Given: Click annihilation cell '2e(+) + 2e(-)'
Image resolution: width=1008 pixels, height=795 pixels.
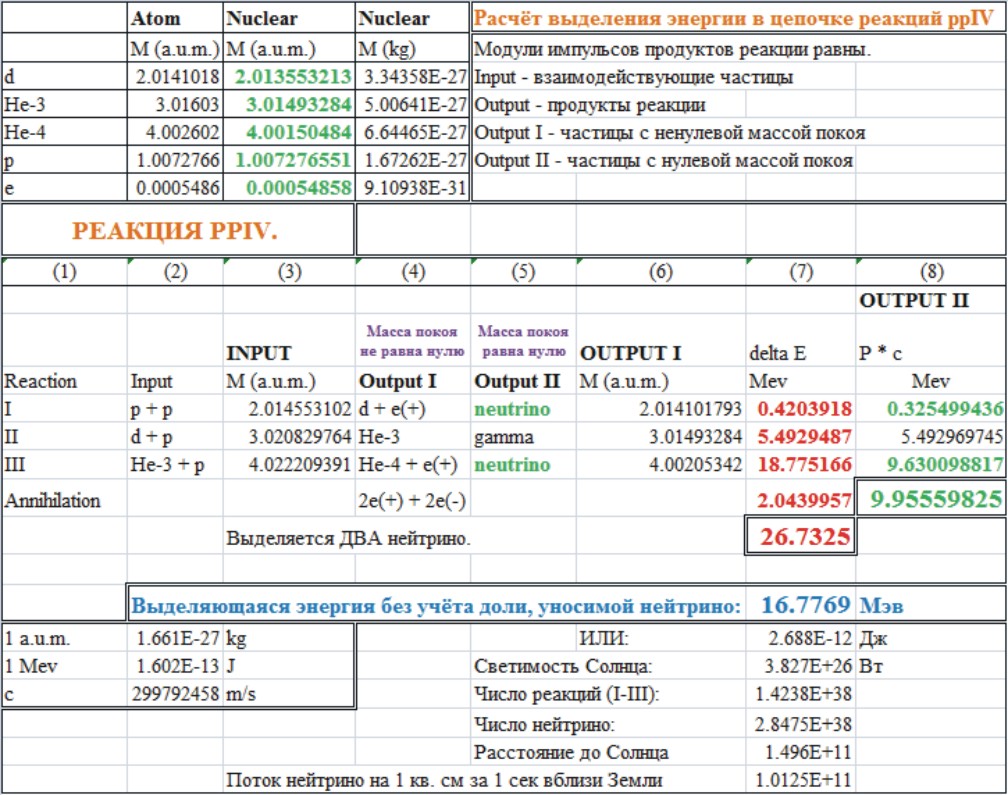Looking at the screenshot, I should pos(413,500).
